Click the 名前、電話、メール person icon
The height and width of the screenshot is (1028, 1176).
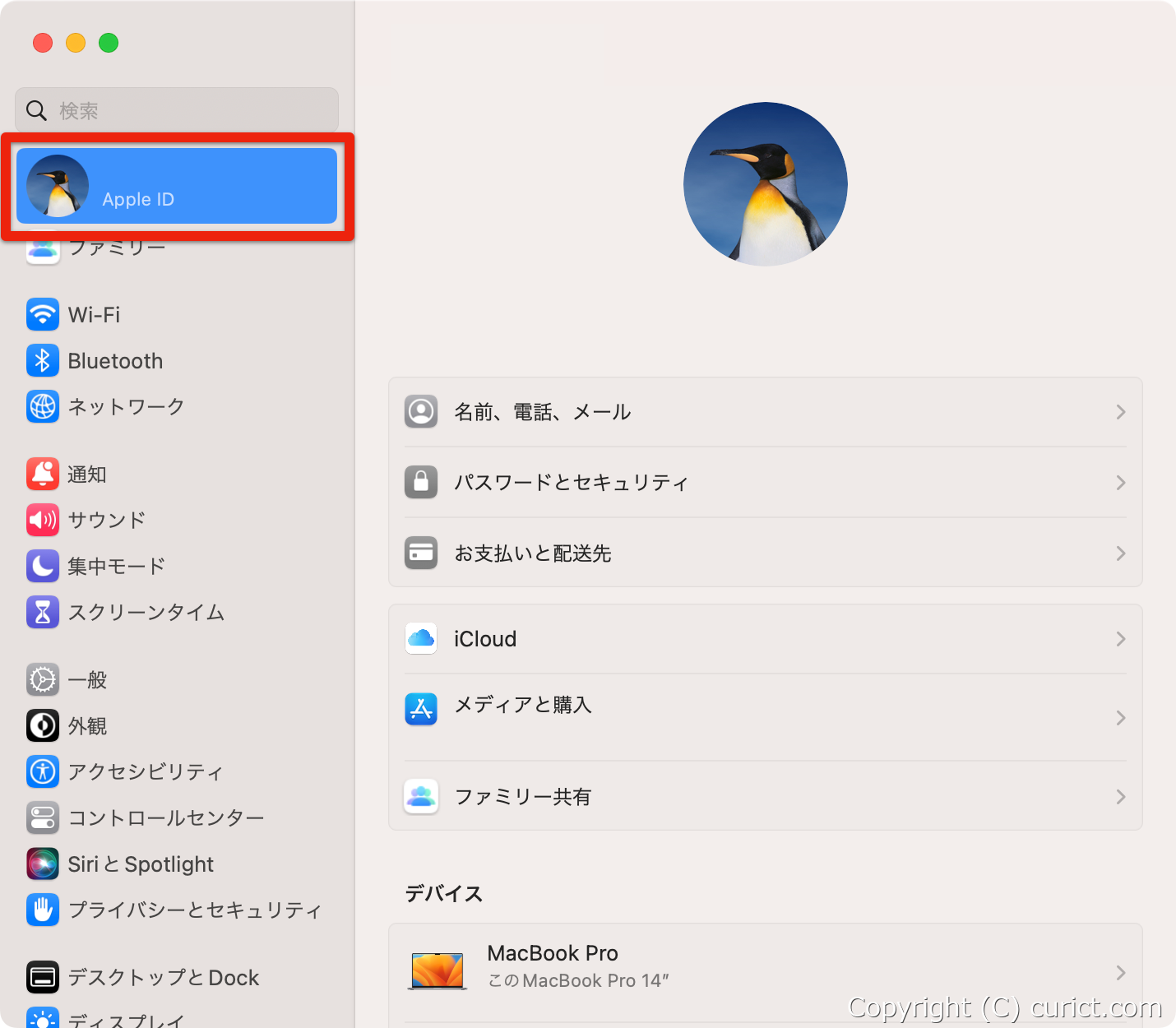(421, 411)
